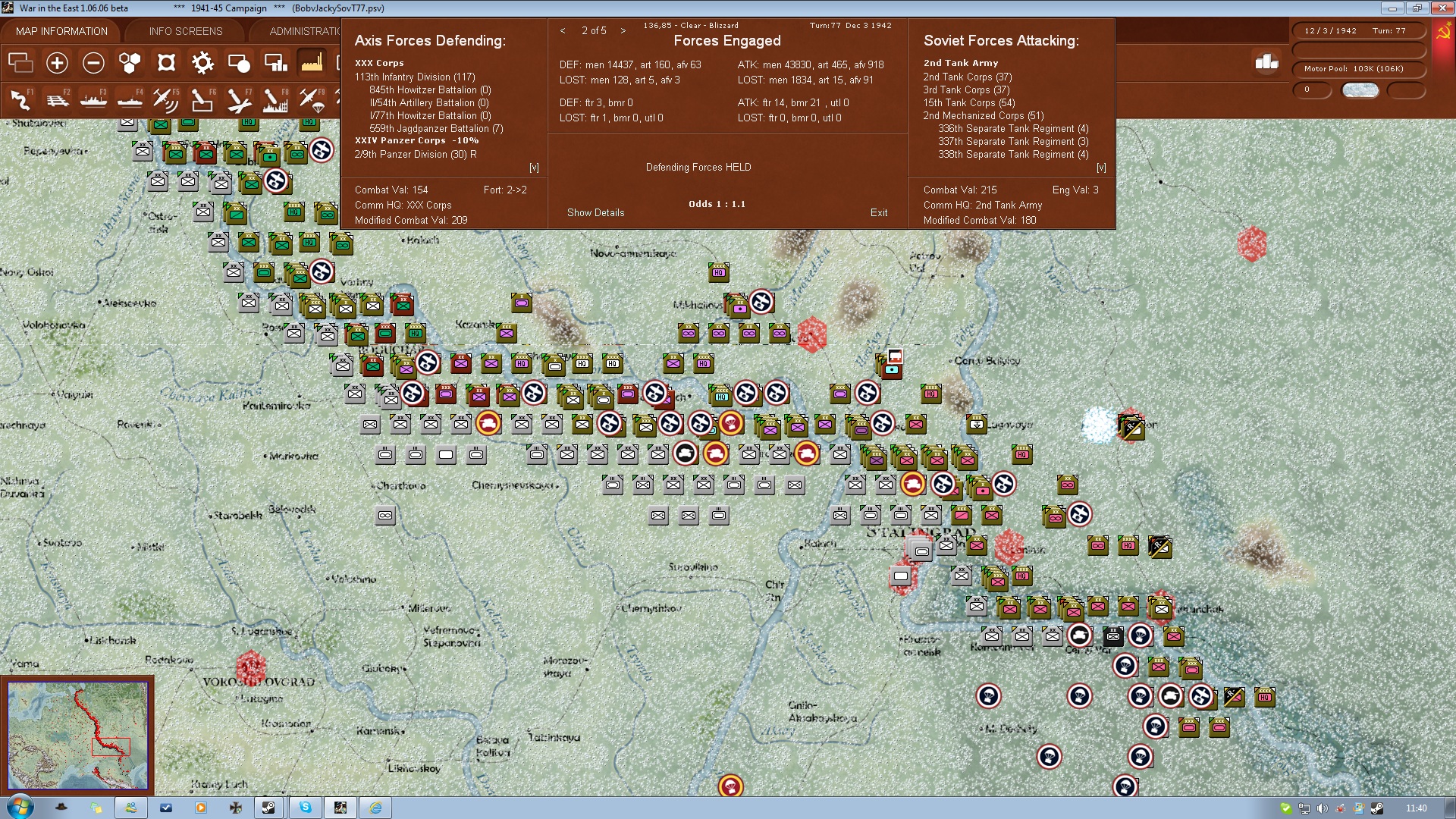Open Skype from the taskbar
The height and width of the screenshot is (819, 1456).
click(x=306, y=808)
